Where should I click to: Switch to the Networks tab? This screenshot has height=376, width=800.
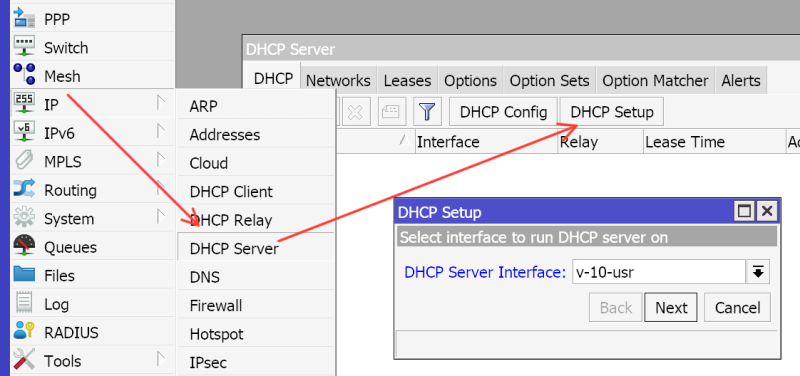pyautogui.click(x=338, y=81)
